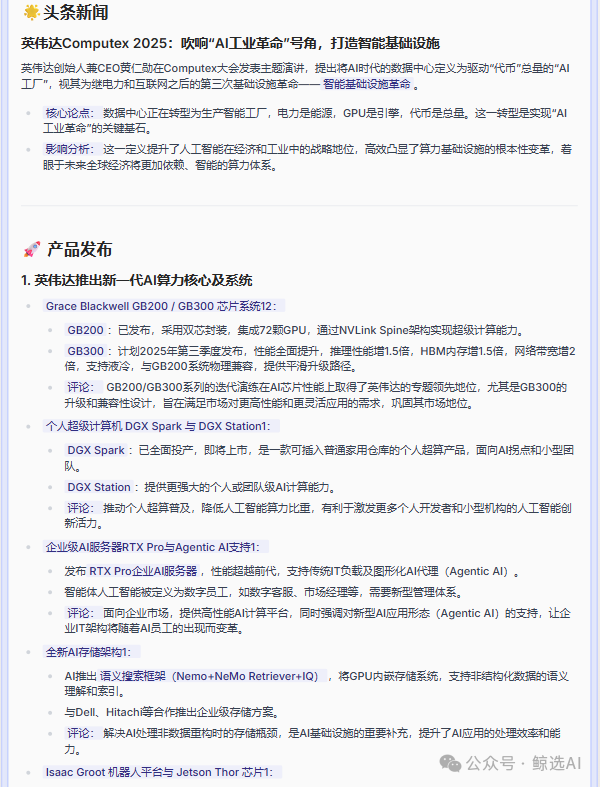Click the sun emoji beside 头条新闻
Image resolution: width=600 pixels, height=787 pixels.
click(x=32, y=12)
